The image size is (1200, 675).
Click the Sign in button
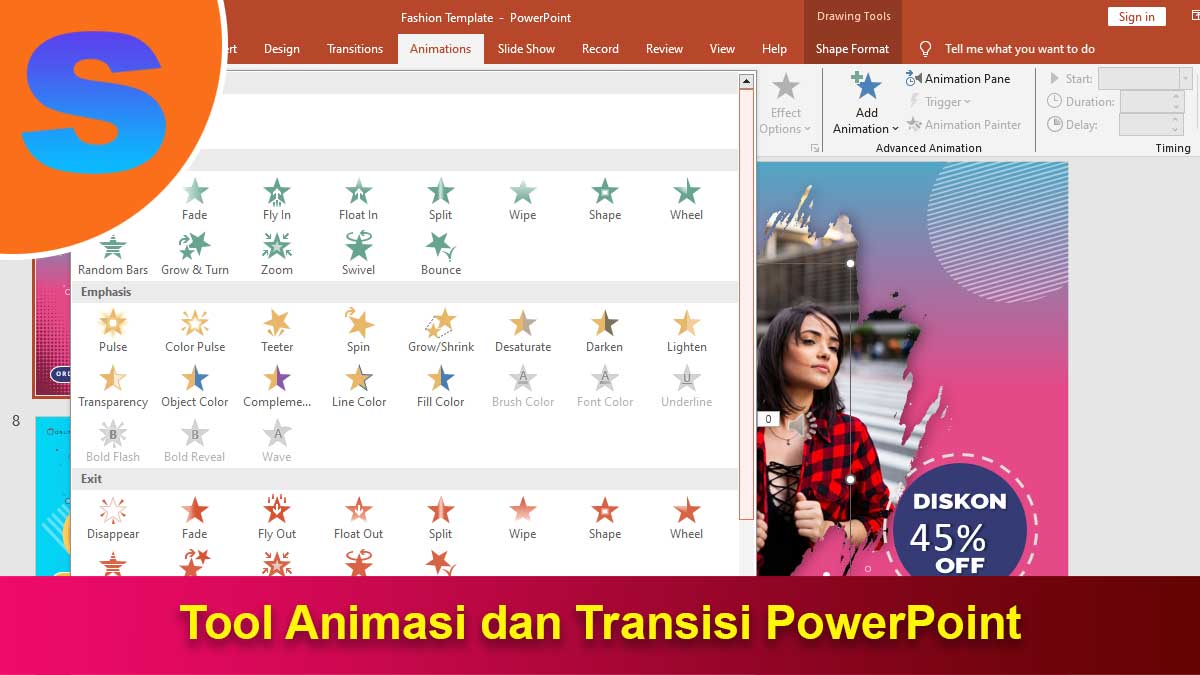pos(1136,17)
